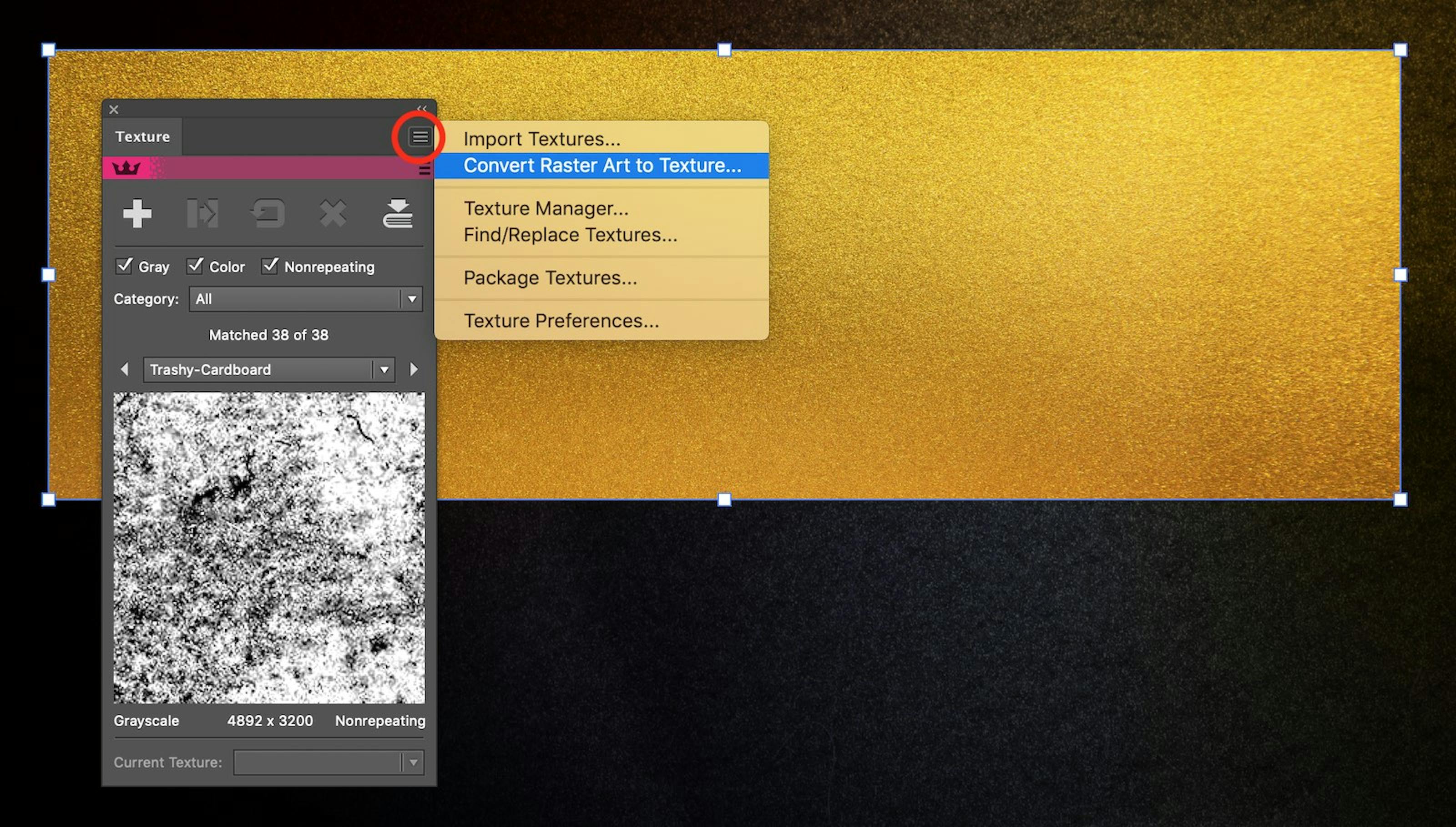Open the Texture Manager
The height and width of the screenshot is (827, 1456).
[546, 208]
